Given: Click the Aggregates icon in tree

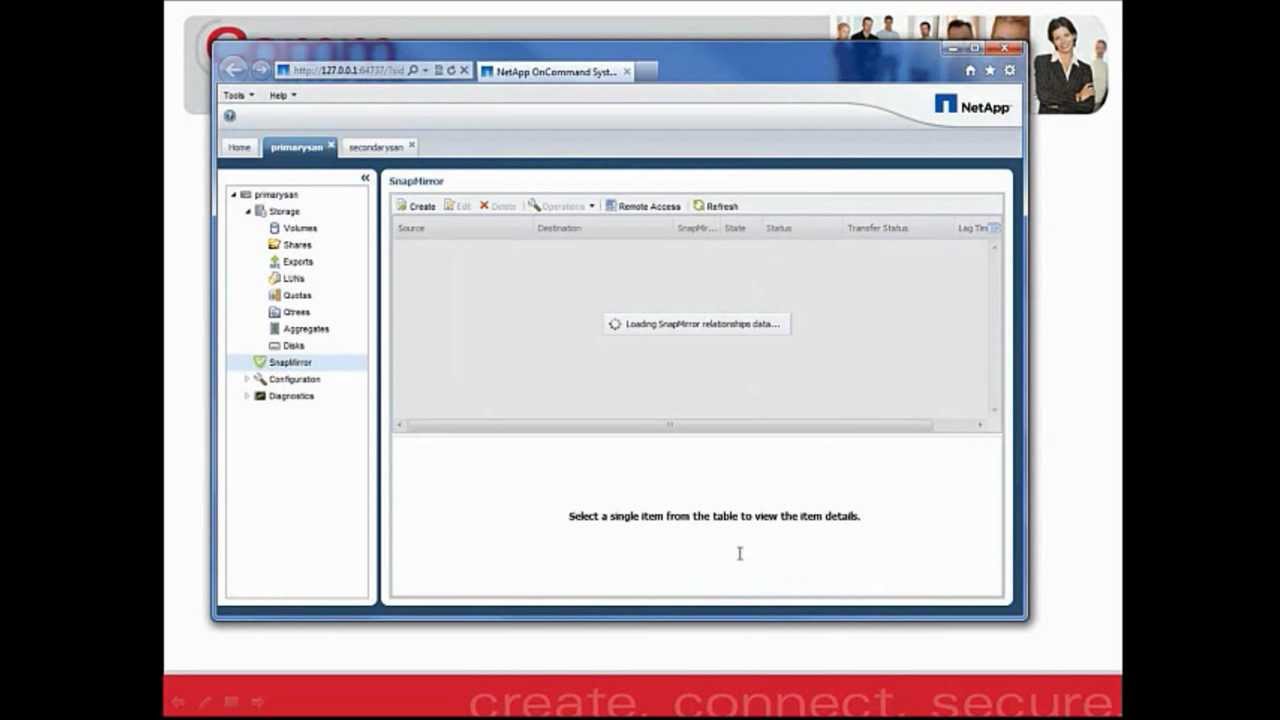Looking at the screenshot, I should pyautogui.click(x=275, y=329).
